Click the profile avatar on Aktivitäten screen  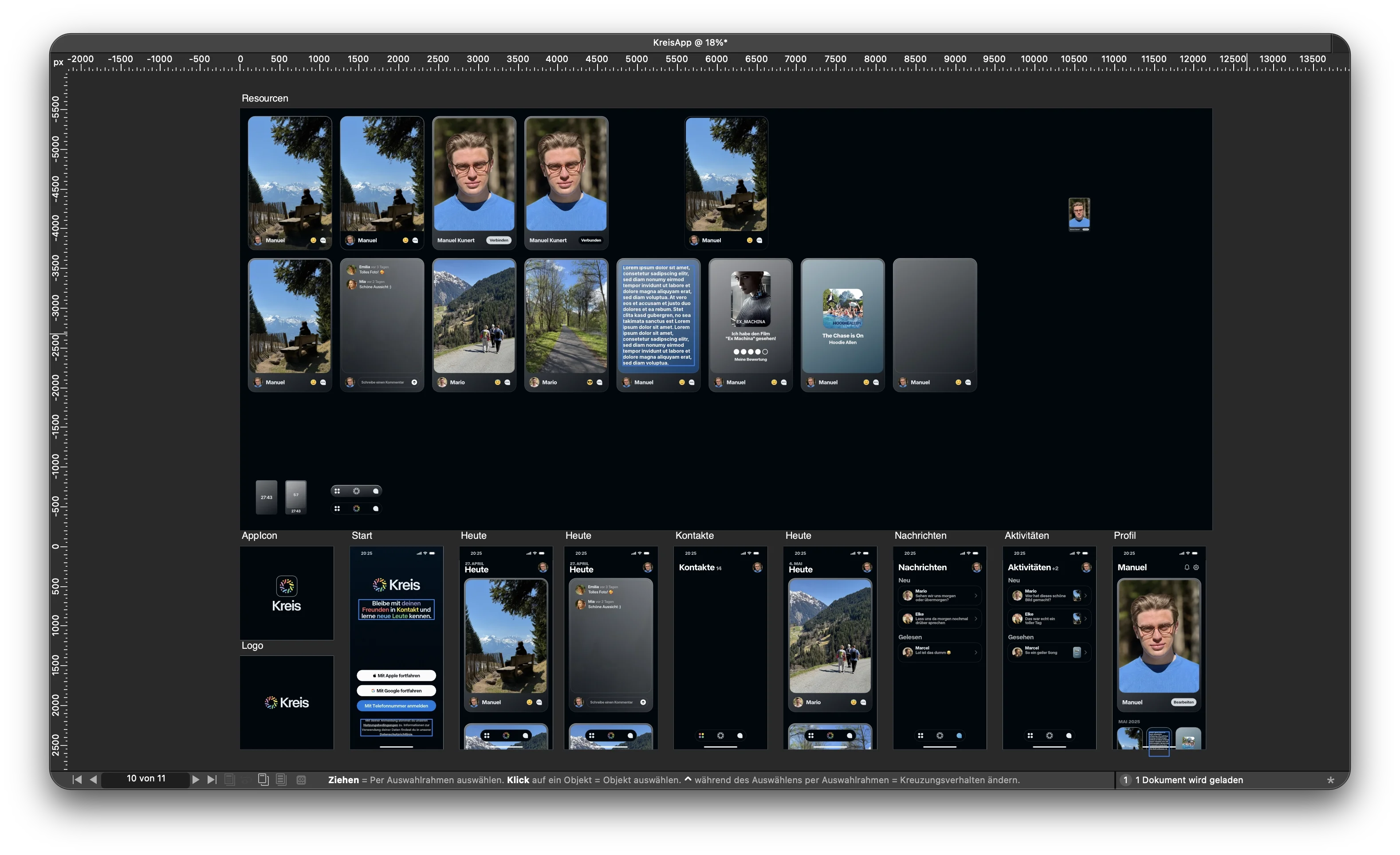click(1086, 568)
